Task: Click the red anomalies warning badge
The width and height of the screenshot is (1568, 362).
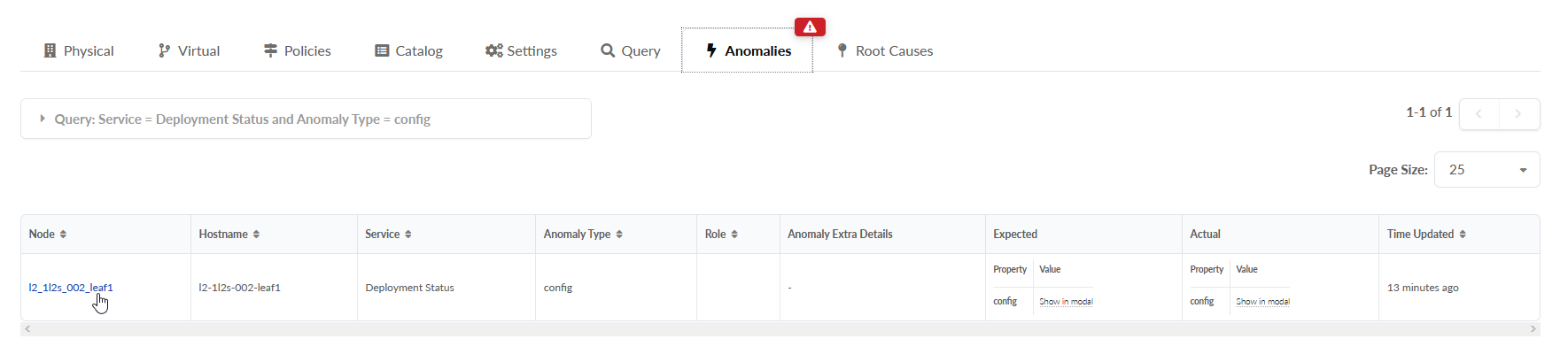Action: pyautogui.click(x=810, y=27)
